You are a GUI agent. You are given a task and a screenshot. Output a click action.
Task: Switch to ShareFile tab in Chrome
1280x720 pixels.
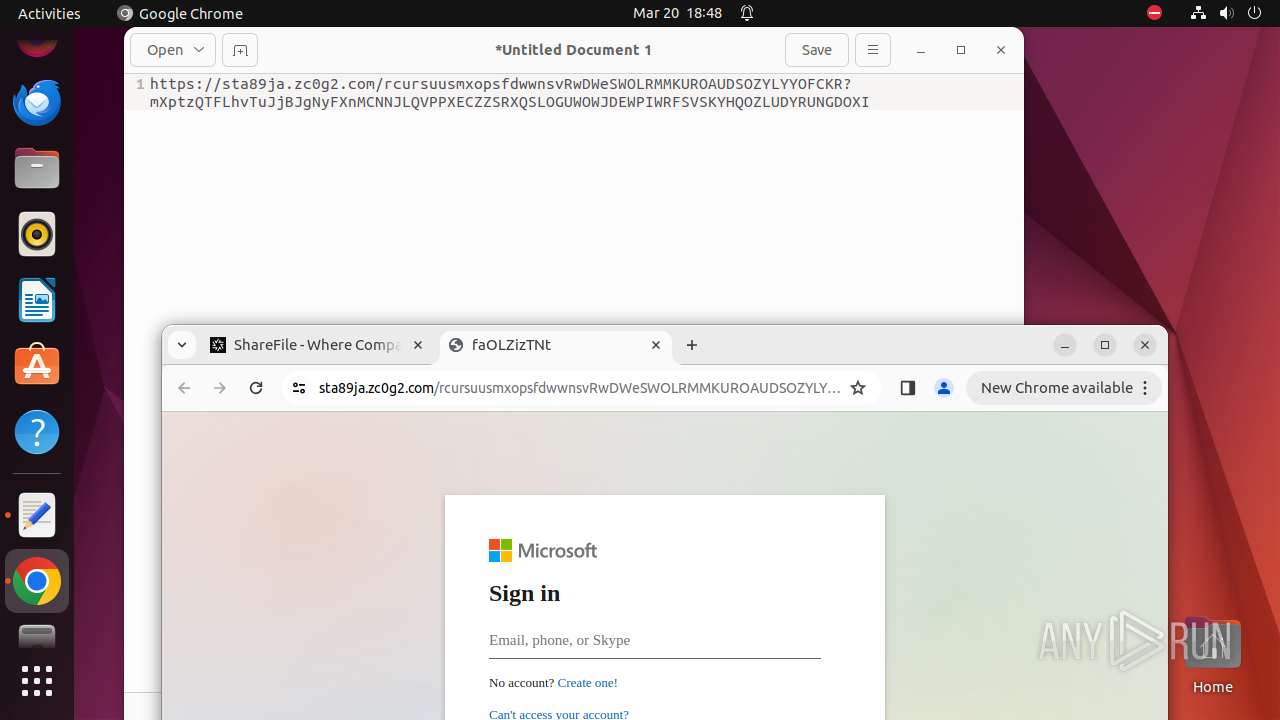click(316, 345)
